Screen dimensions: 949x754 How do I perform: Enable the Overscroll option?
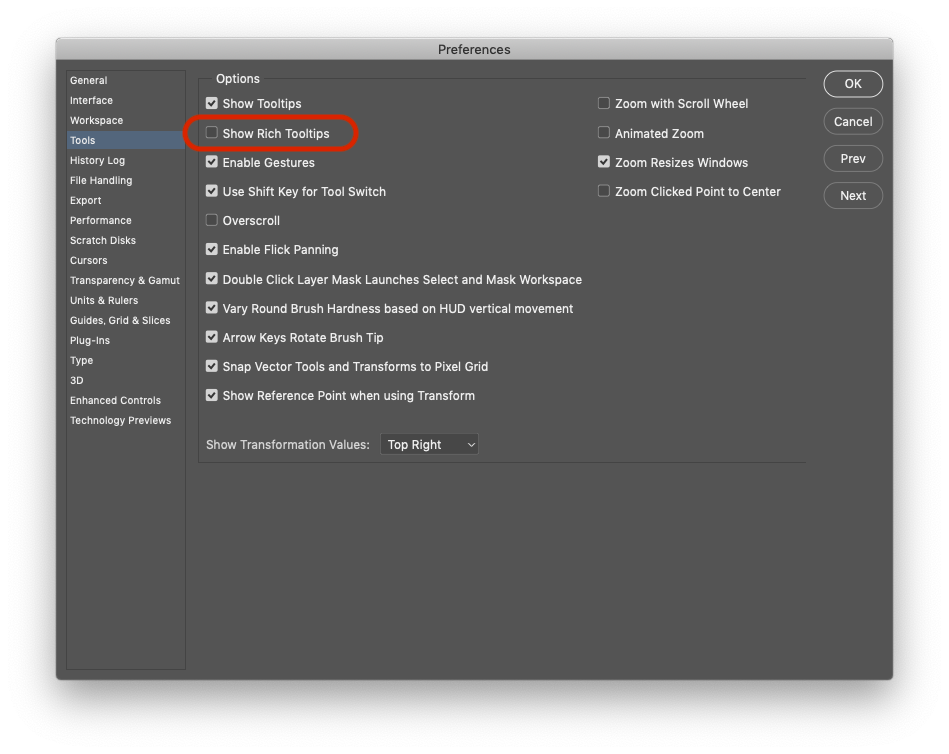(211, 220)
